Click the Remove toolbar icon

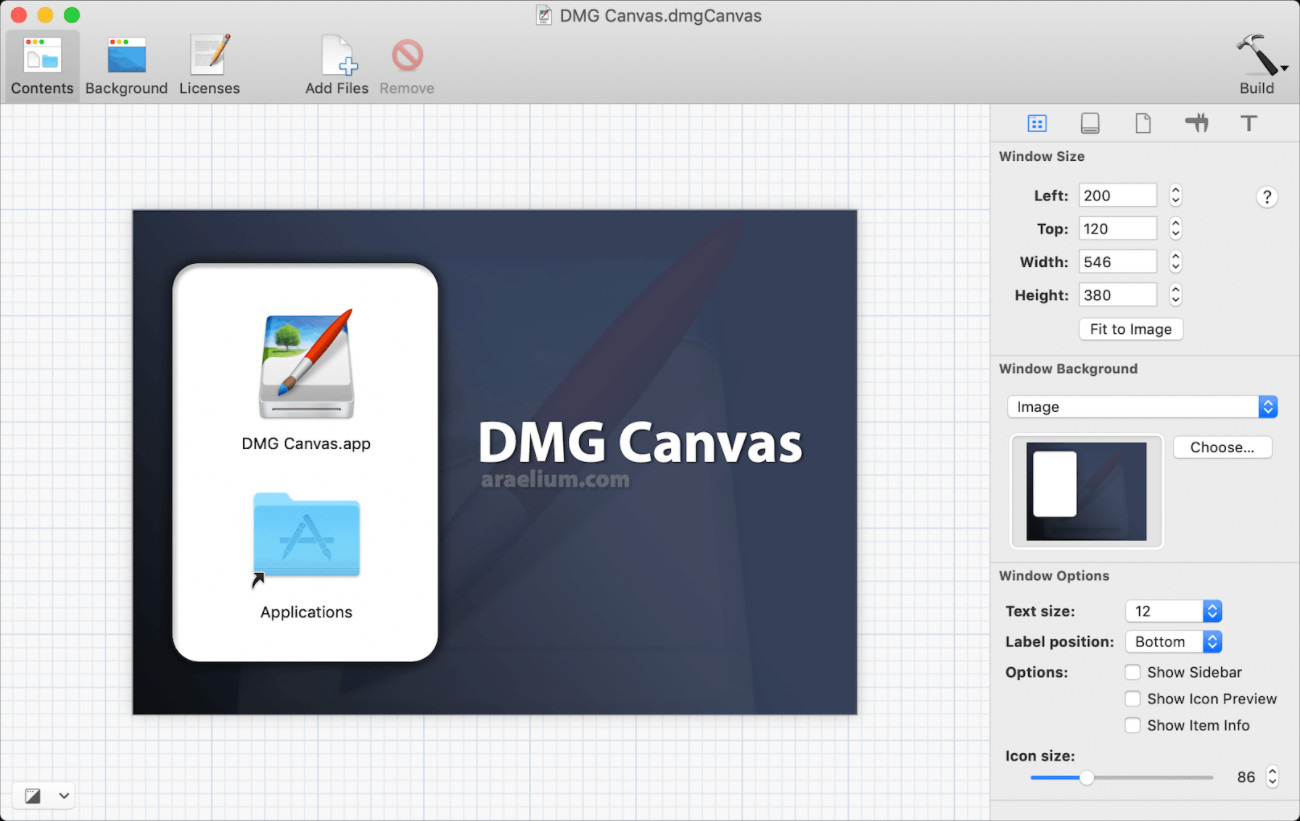pyautogui.click(x=407, y=66)
